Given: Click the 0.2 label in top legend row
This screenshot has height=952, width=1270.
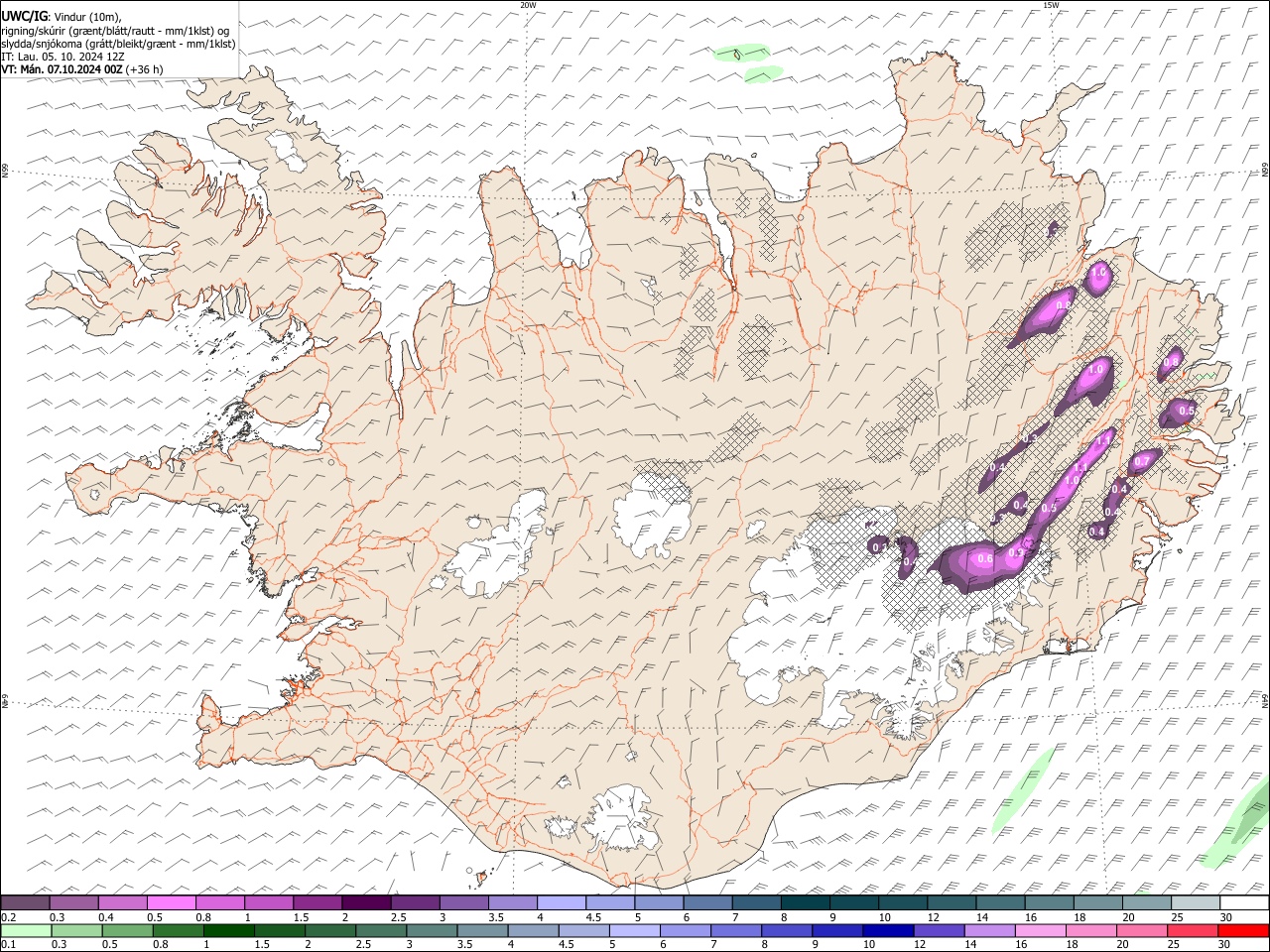Looking at the screenshot, I should 9,917.
